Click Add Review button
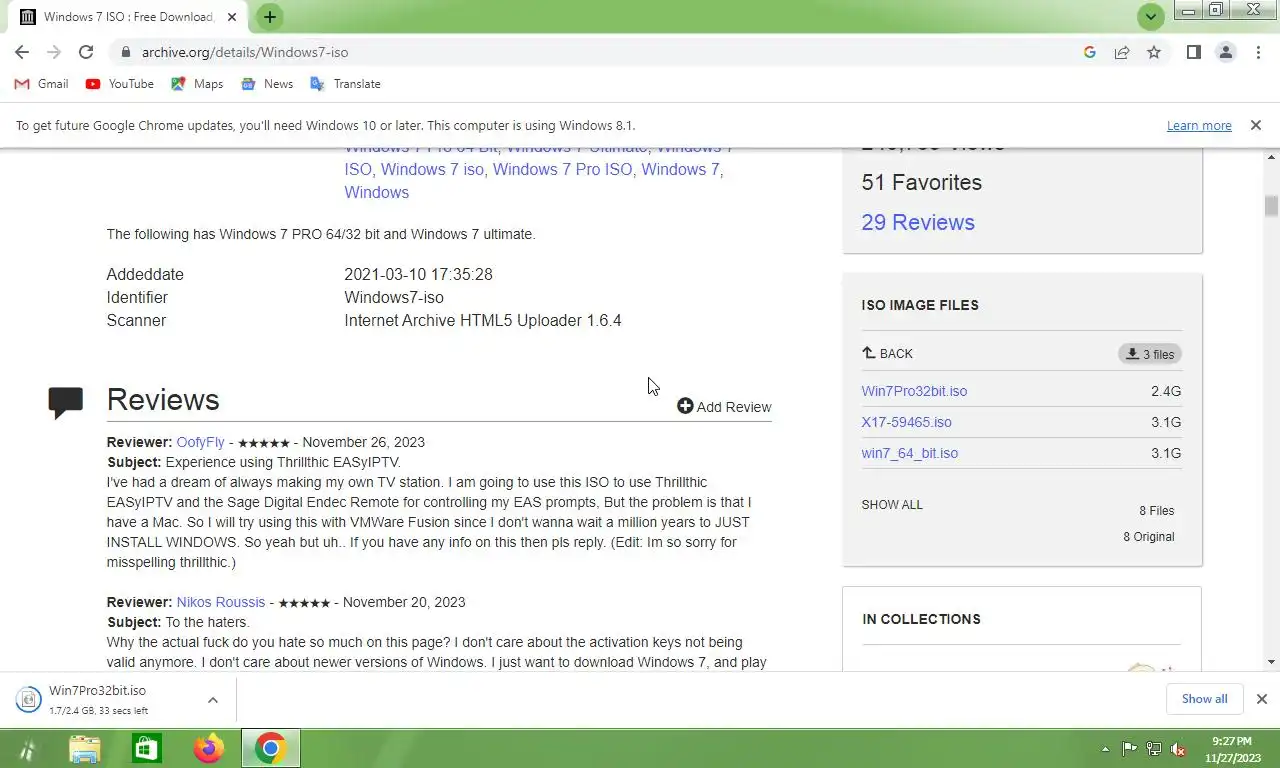This screenshot has width=1280, height=768. [x=724, y=406]
